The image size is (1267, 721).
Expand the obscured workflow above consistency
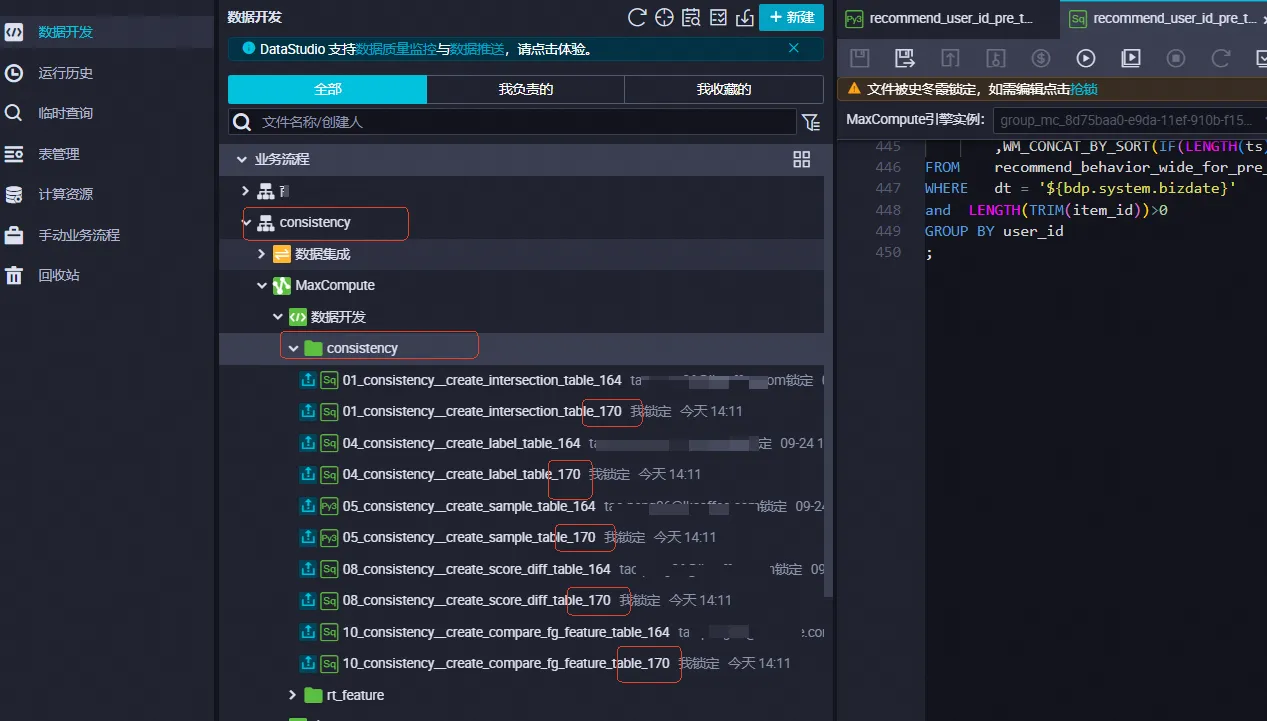coord(246,191)
